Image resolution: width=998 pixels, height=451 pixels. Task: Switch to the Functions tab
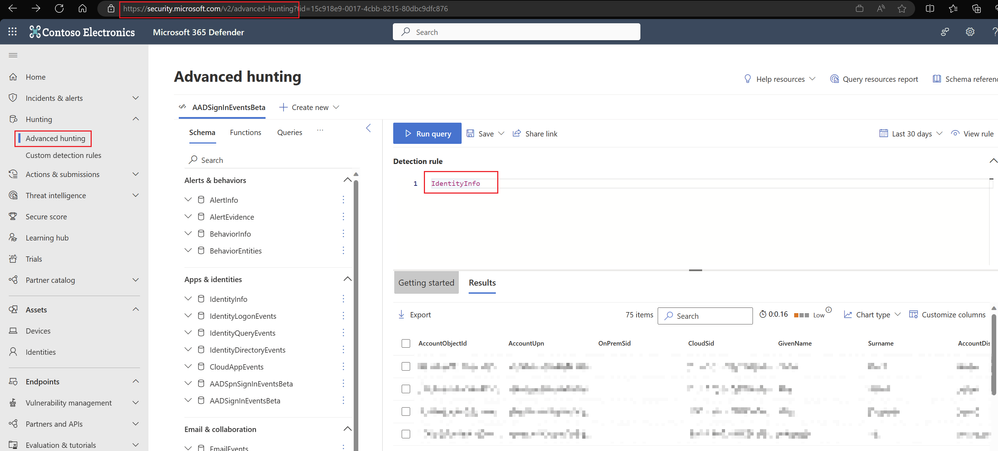[x=246, y=132]
